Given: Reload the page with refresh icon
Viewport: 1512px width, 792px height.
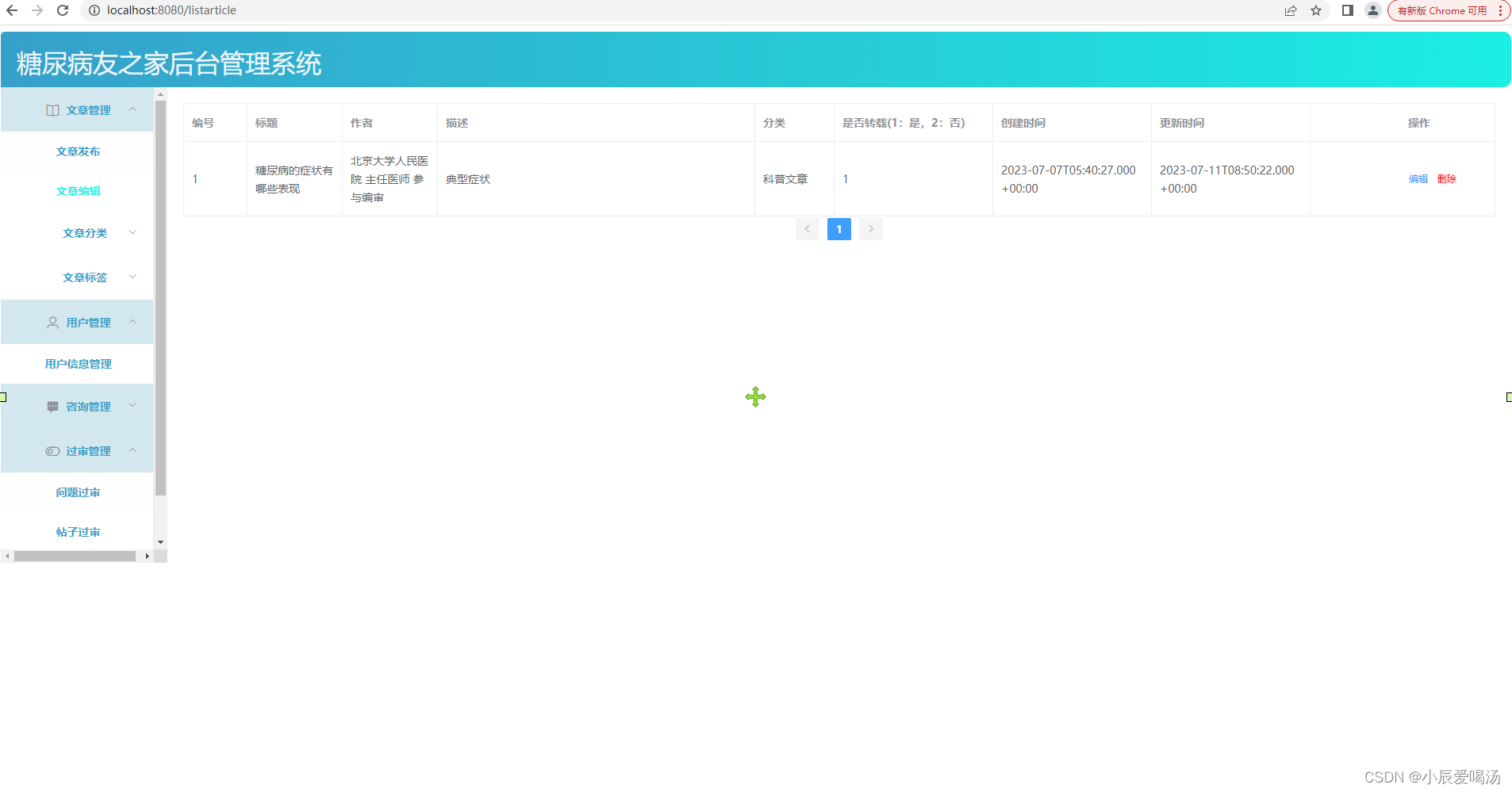Looking at the screenshot, I should [63, 10].
